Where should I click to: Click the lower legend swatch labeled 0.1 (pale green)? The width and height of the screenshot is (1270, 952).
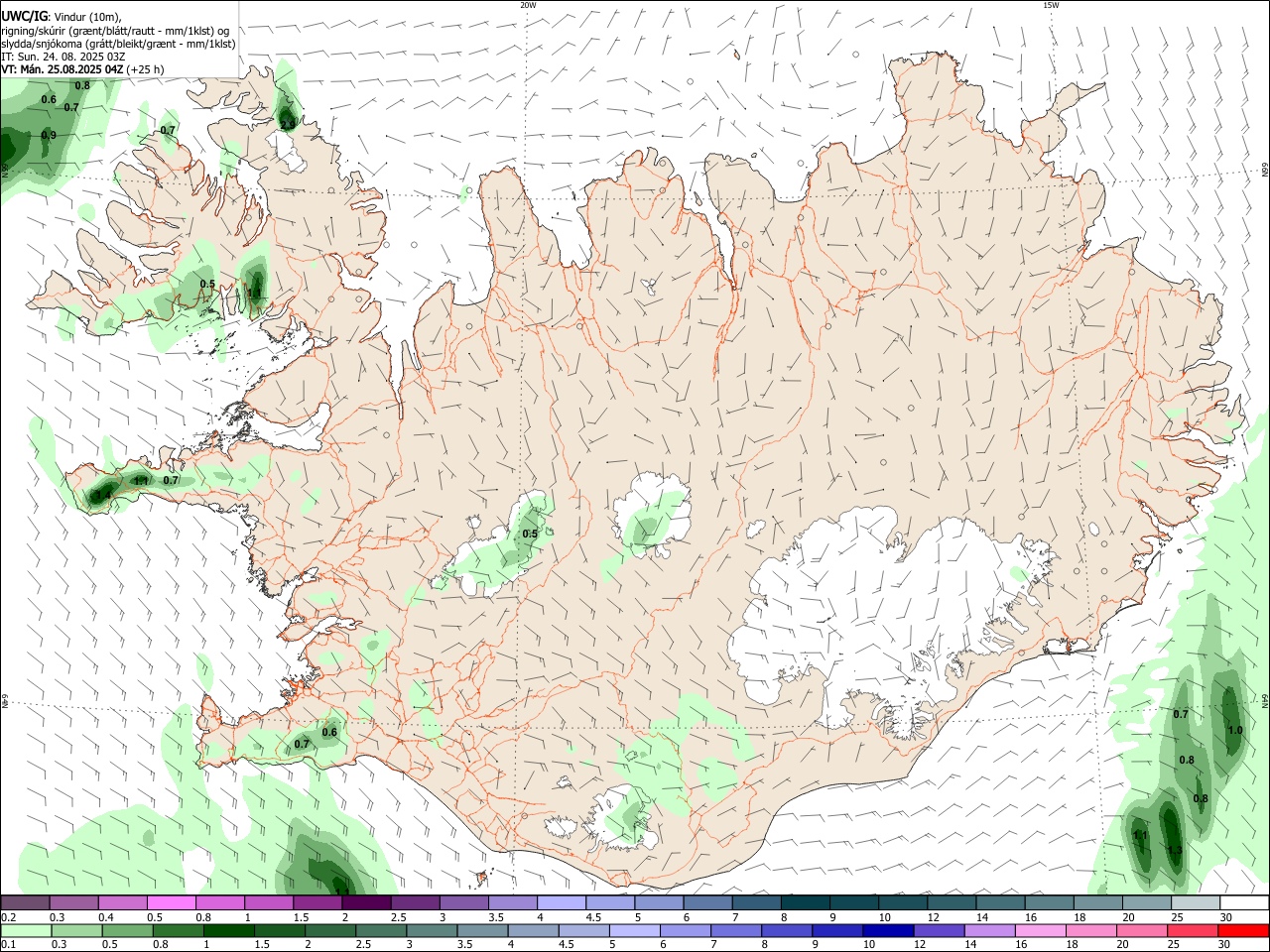point(27,930)
